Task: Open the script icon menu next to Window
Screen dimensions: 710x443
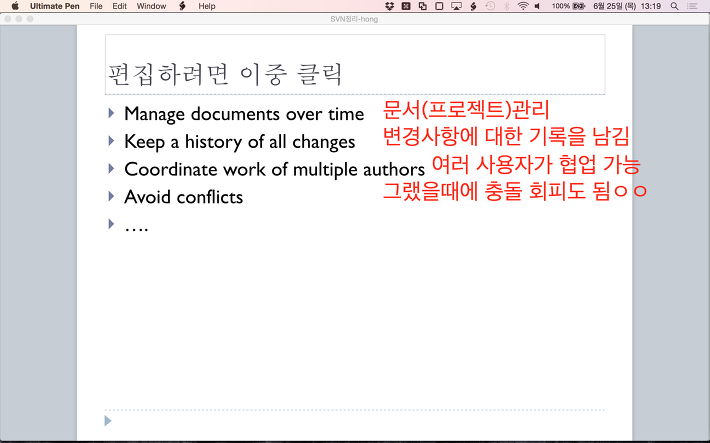Action: coord(182,6)
